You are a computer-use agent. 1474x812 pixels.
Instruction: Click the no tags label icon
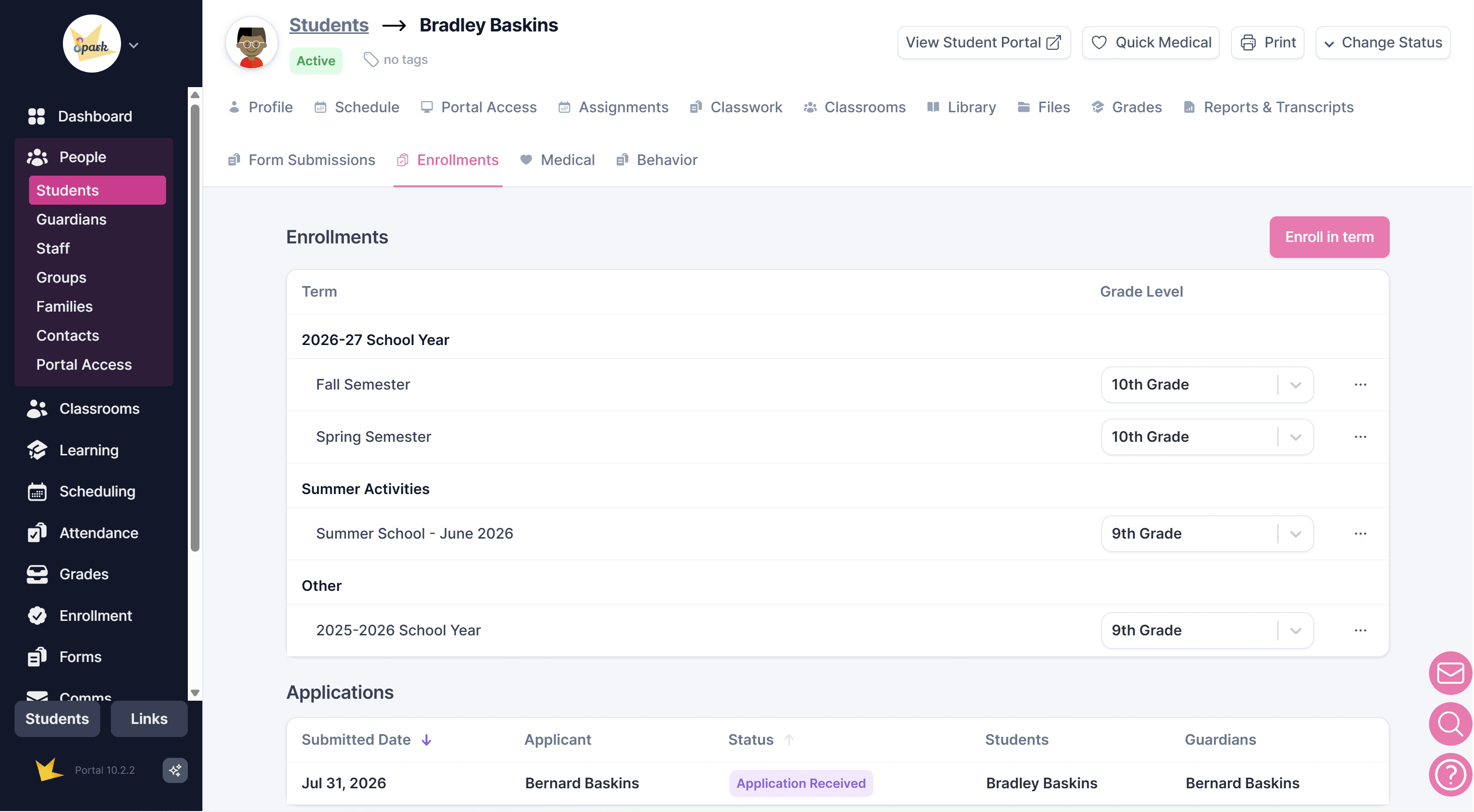point(371,60)
